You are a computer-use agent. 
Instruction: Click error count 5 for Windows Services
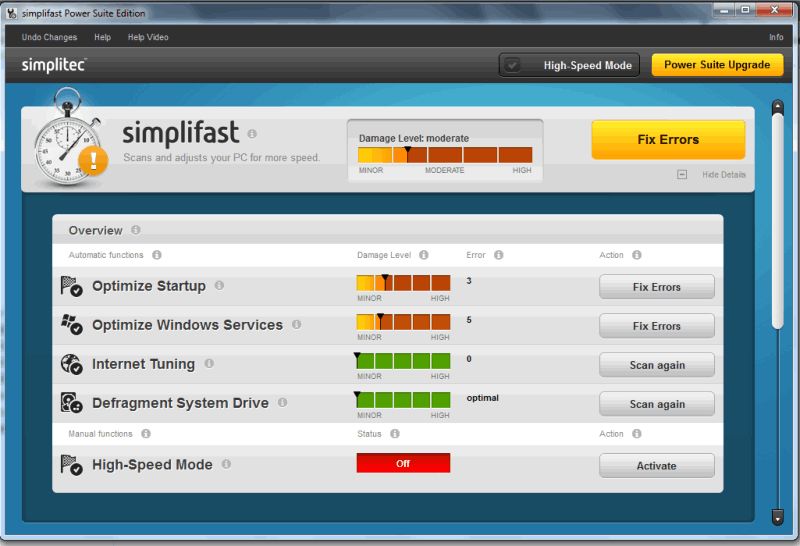click(469, 320)
